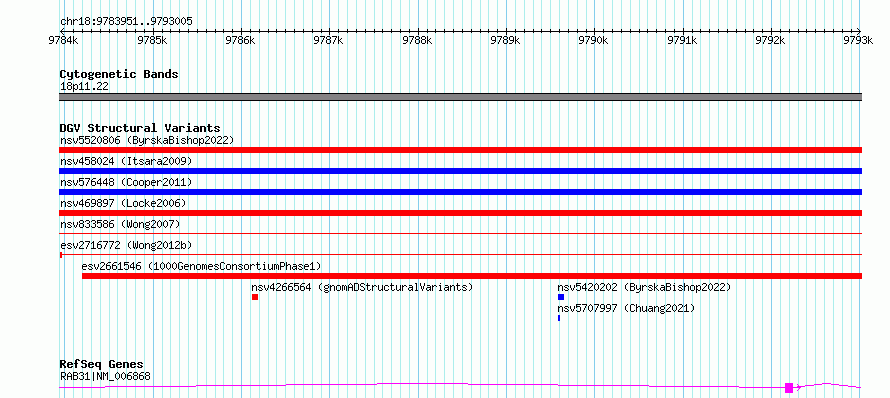Click the nsv469897 (Locke2006) label
The height and width of the screenshot is (398, 890).
tap(123, 203)
